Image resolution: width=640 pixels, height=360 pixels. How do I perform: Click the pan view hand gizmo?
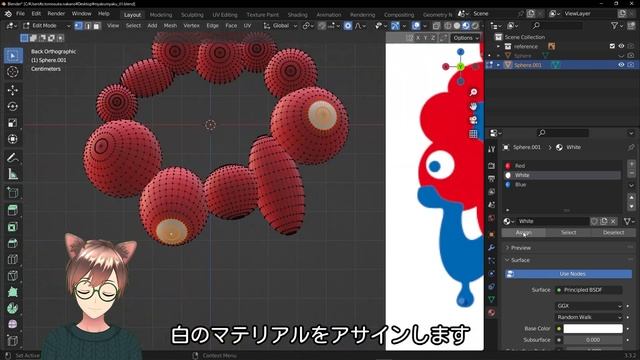tap(473, 106)
